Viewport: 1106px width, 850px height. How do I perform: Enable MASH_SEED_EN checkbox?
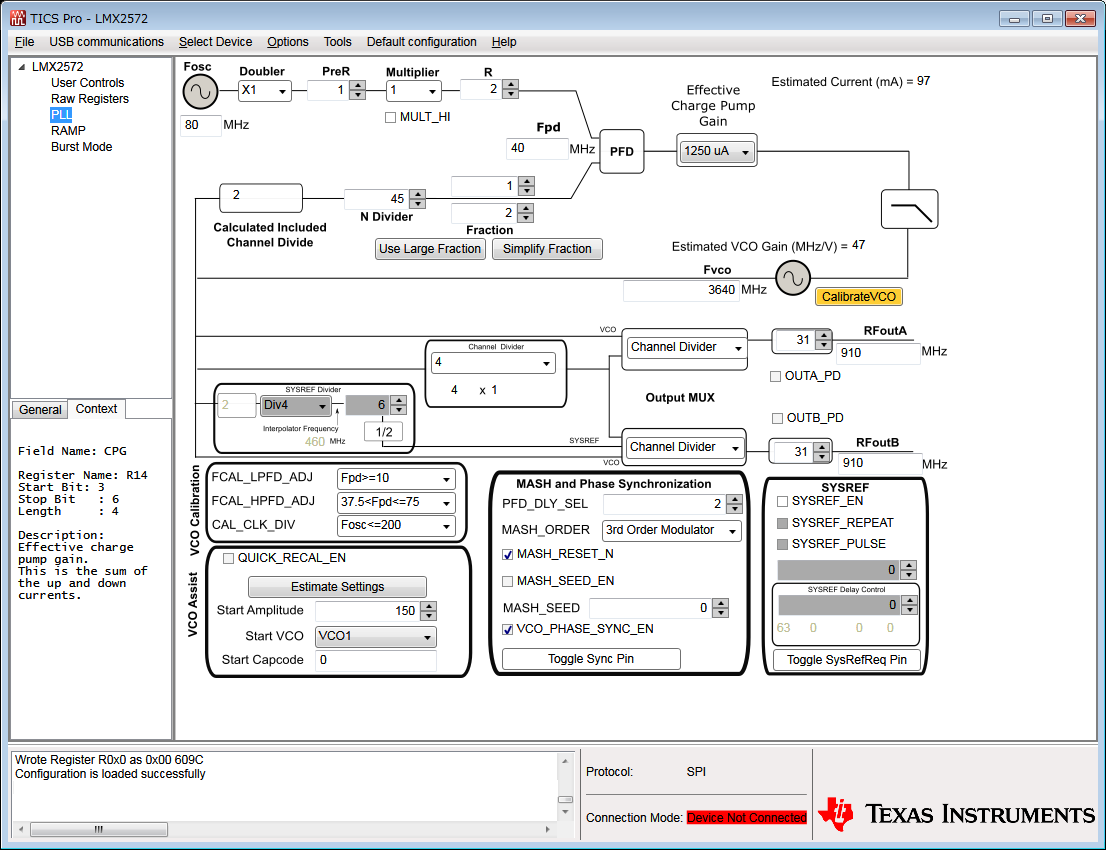tap(507, 581)
